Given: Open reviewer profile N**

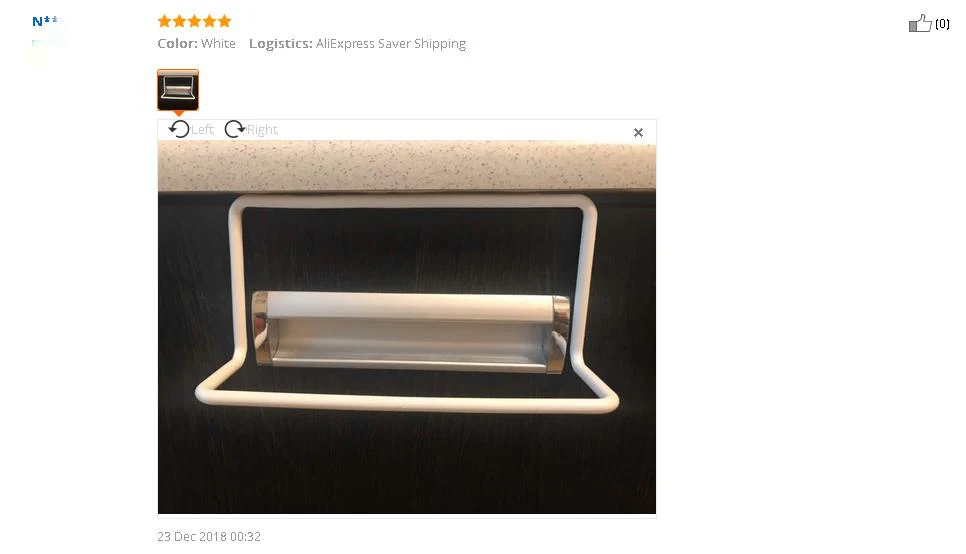Looking at the screenshot, I should [45, 22].
